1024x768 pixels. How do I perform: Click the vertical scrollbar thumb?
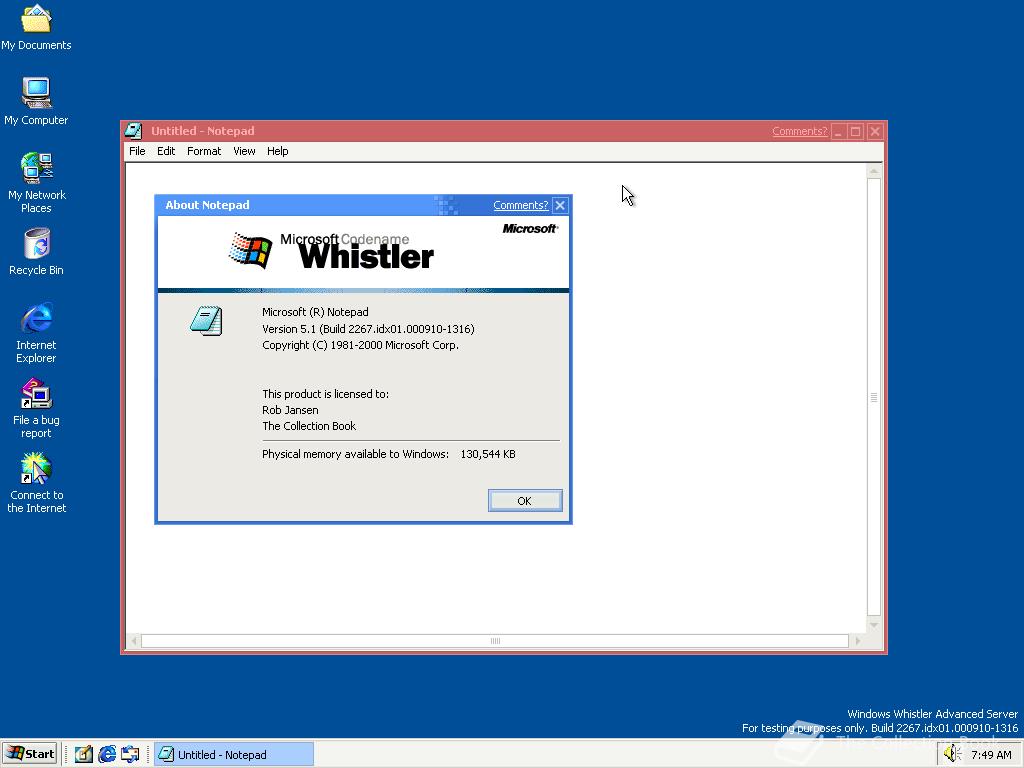point(874,397)
